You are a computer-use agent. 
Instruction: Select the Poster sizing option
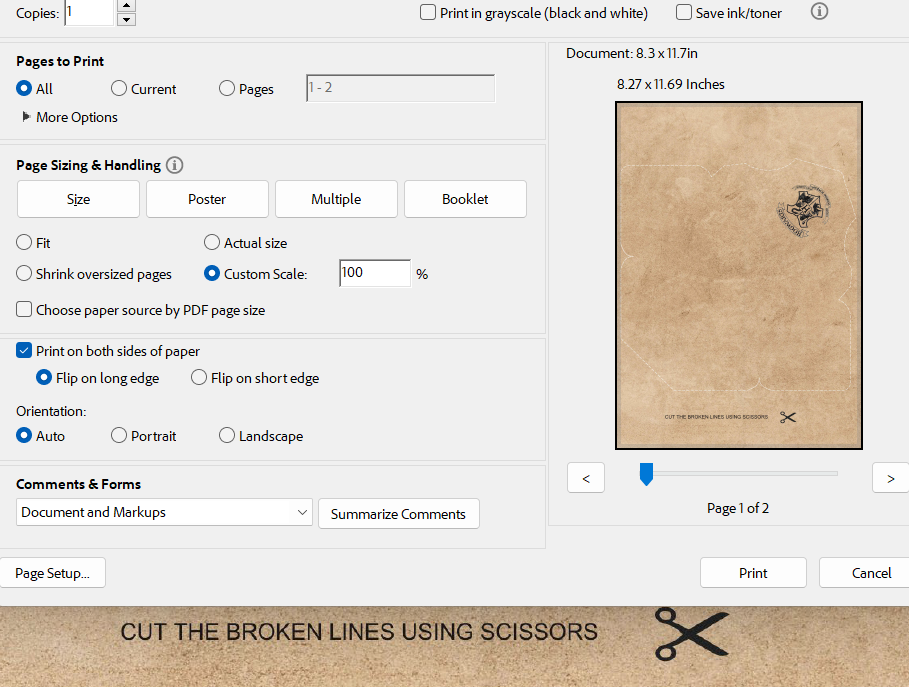(207, 199)
